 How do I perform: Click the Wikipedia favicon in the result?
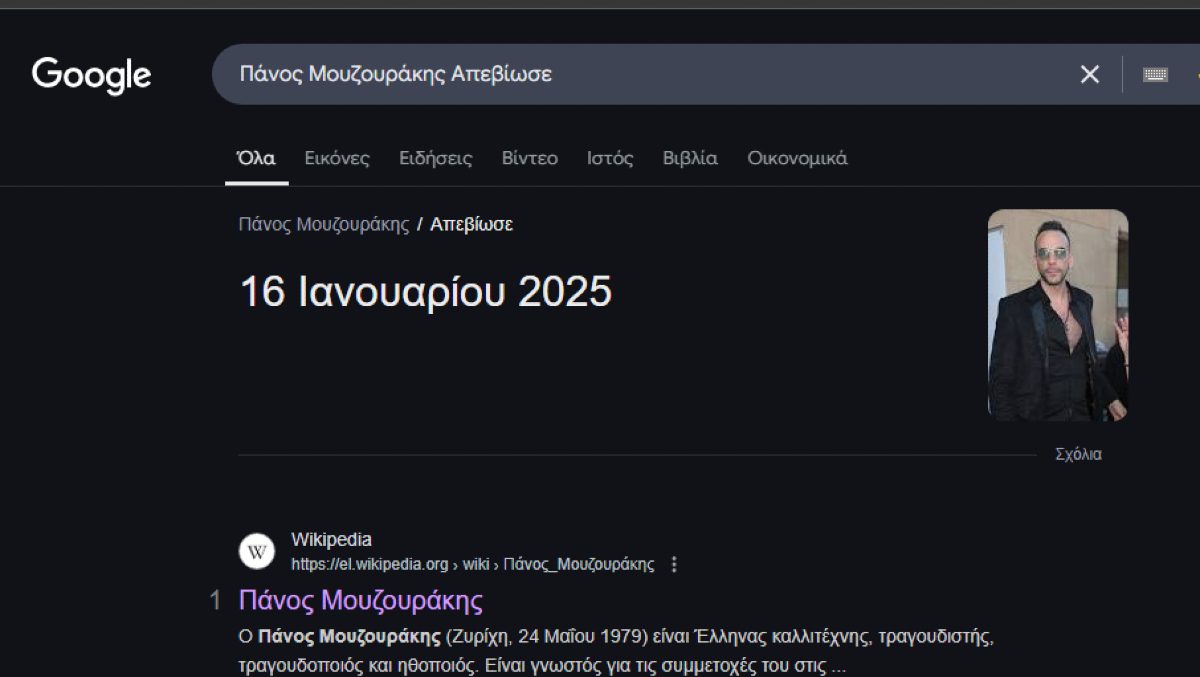click(x=256, y=551)
